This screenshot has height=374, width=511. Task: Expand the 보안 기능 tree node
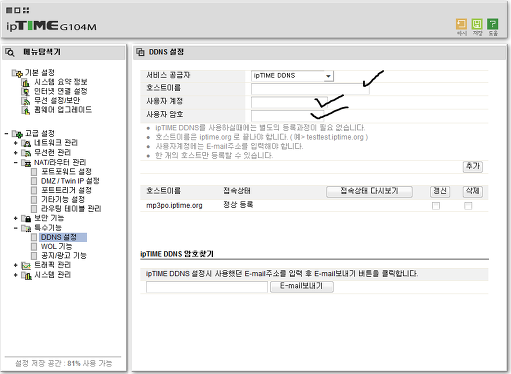(x=15, y=218)
